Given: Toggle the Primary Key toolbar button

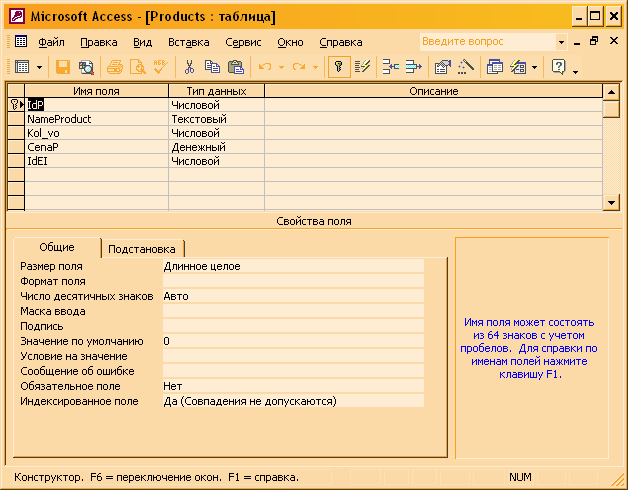Looking at the screenshot, I should coord(339,67).
